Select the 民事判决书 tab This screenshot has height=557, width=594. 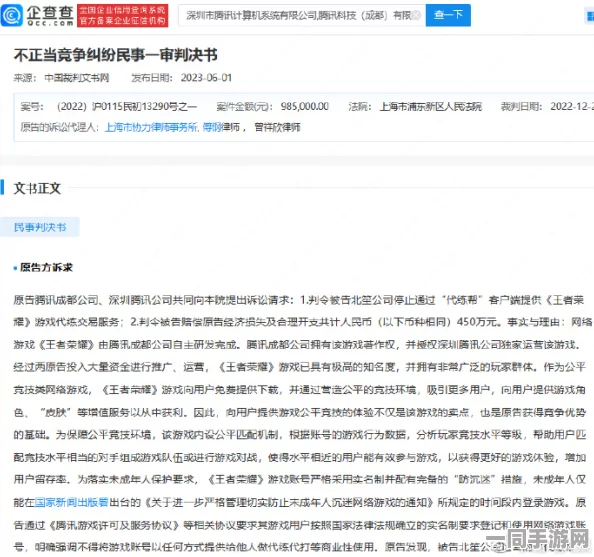40,227
